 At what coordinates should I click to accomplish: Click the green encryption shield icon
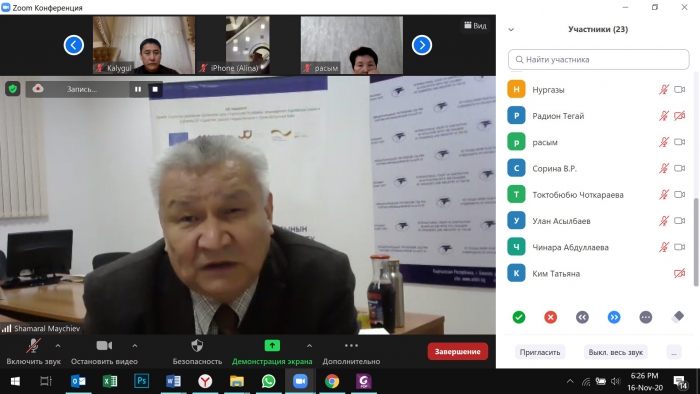[12, 89]
